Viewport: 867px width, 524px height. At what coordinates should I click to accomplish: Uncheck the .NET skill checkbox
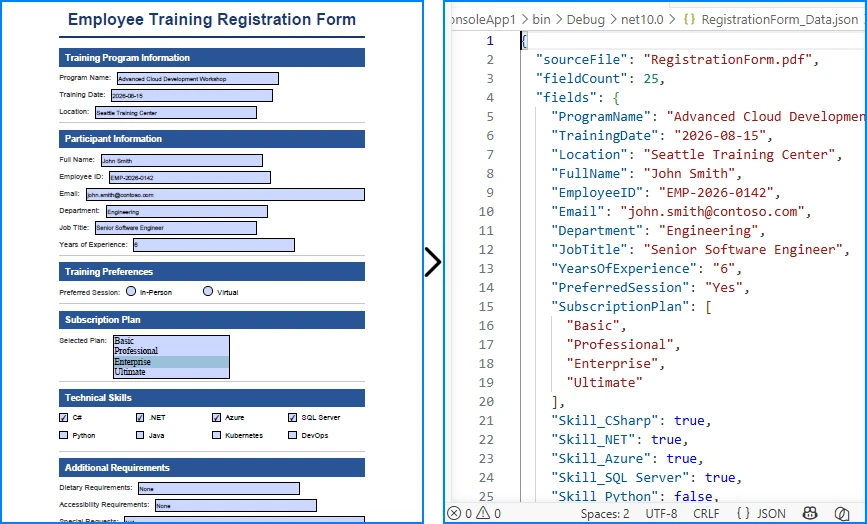click(x=140, y=417)
